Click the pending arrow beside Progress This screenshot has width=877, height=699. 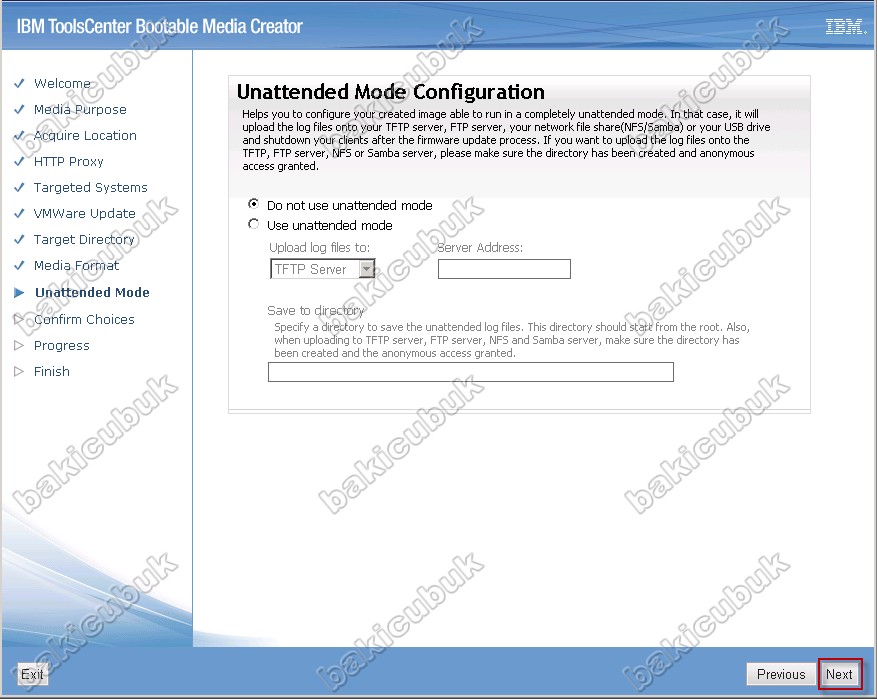[x=19, y=346]
